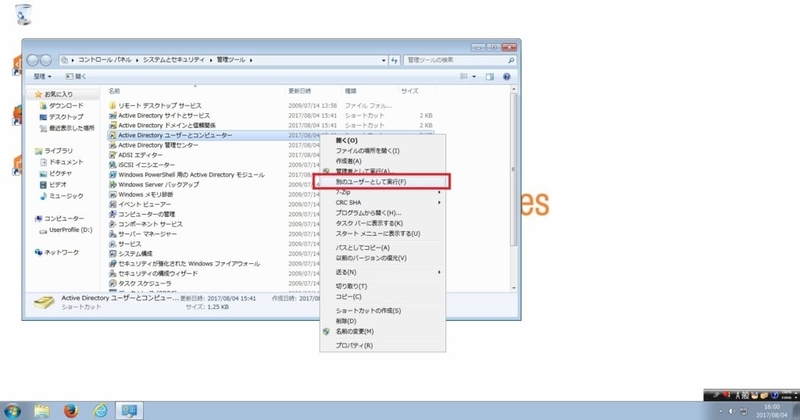800x420 pixels.
Task: Choose 以前のバージョンの復元(V)
Action: pos(383,258)
